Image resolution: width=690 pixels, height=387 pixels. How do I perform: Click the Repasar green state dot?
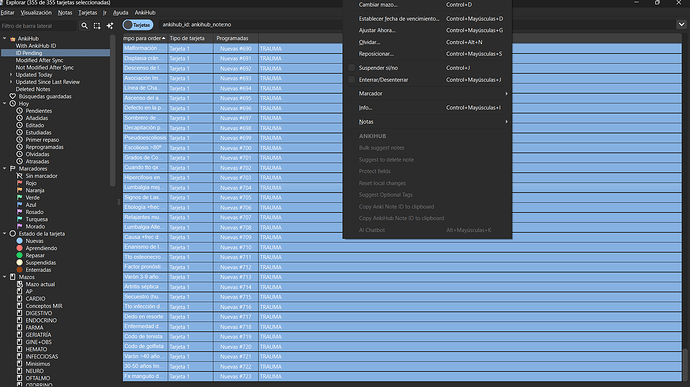[x=19, y=255]
